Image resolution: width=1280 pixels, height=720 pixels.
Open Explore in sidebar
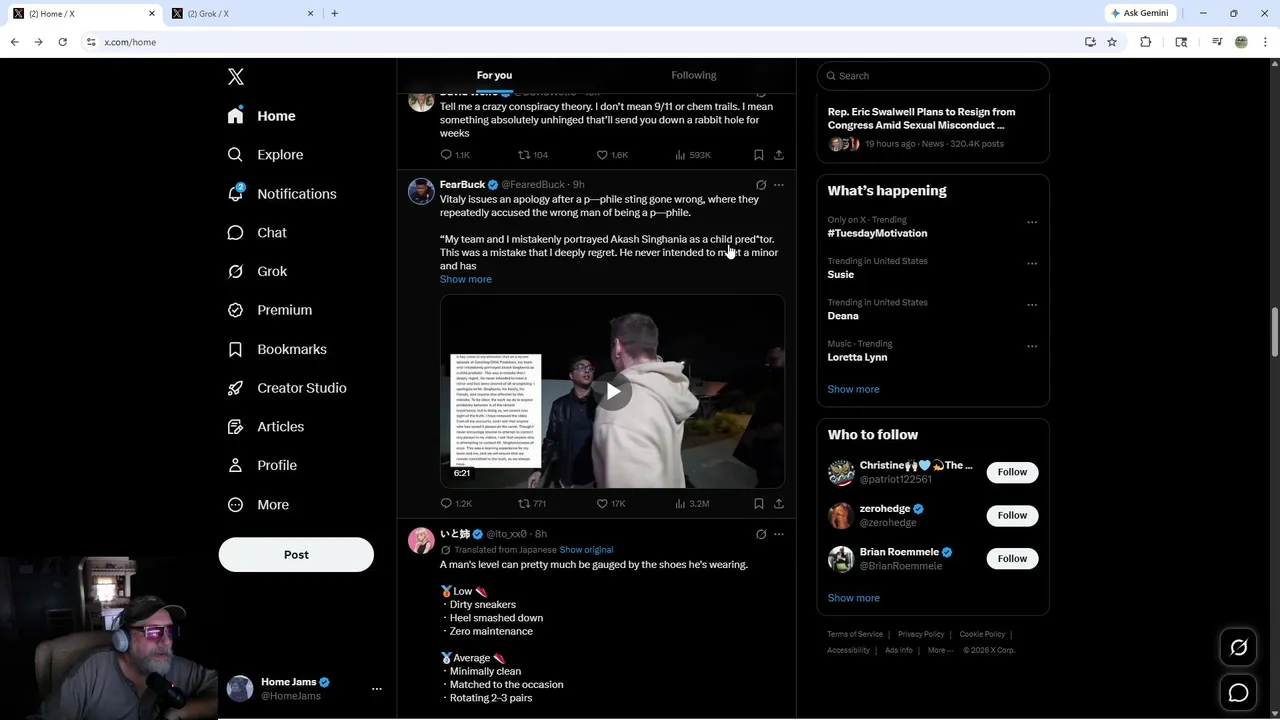[x=265, y=155]
